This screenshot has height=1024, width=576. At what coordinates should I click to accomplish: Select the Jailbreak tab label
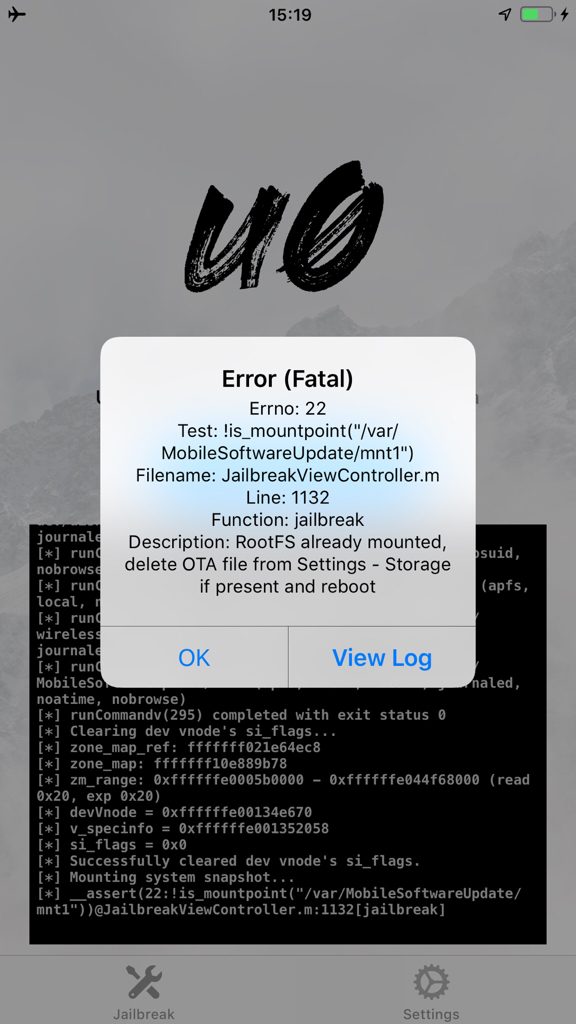click(x=144, y=1014)
